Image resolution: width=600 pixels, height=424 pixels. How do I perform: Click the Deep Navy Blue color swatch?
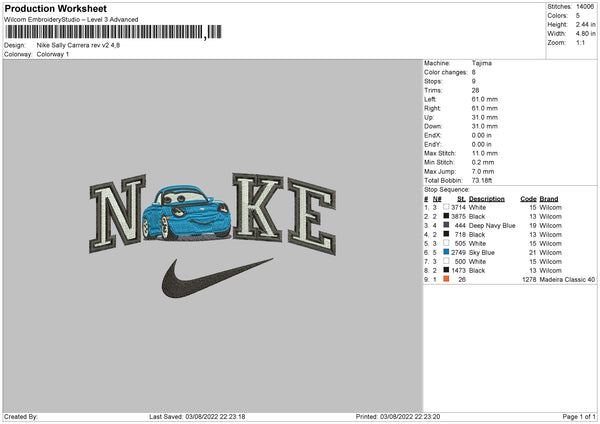click(446, 225)
